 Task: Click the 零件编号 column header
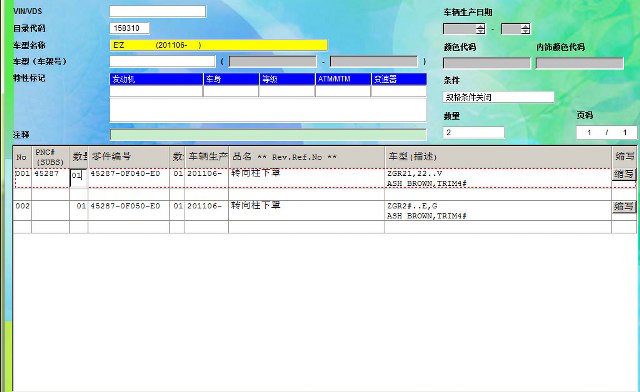click(129, 157)
